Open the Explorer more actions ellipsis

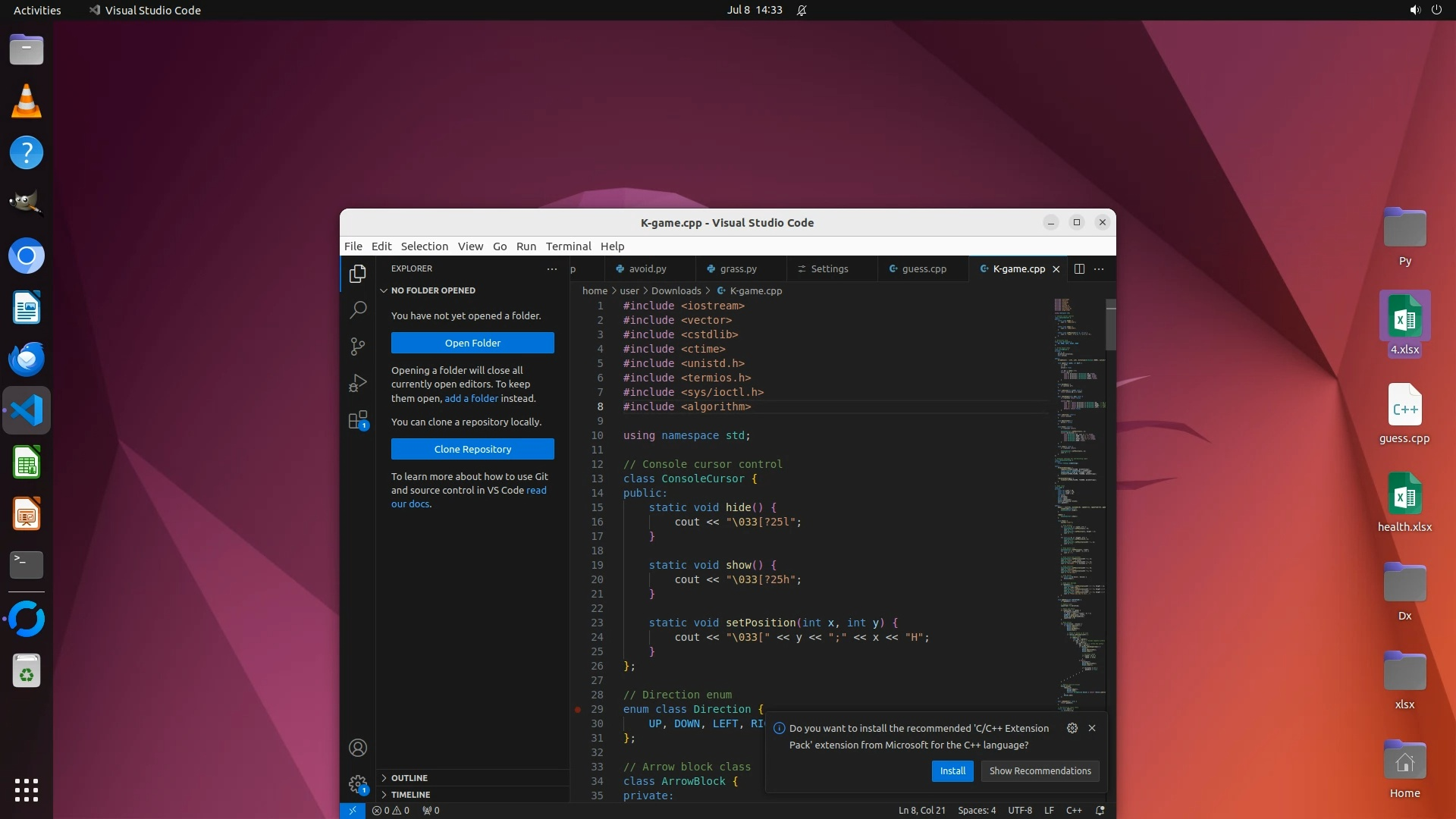click(552, 268)
